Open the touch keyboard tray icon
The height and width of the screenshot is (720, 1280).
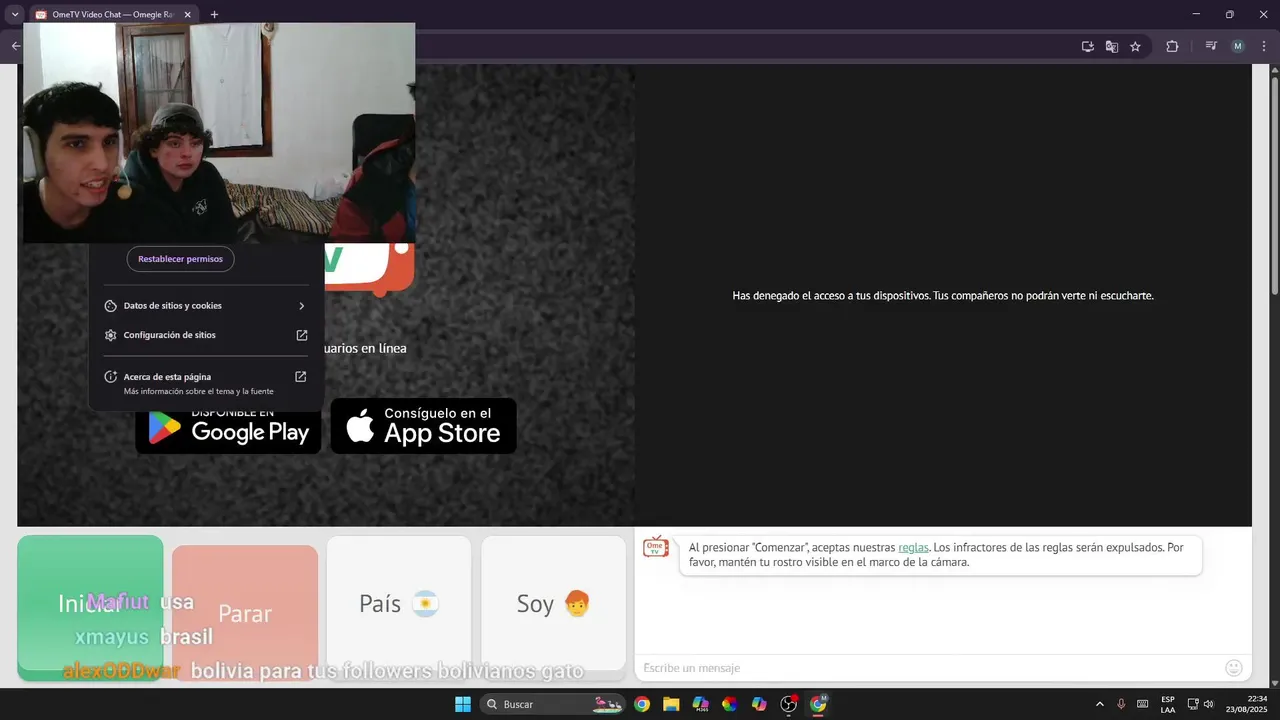pyautogui.click(x=1142, y=704)
